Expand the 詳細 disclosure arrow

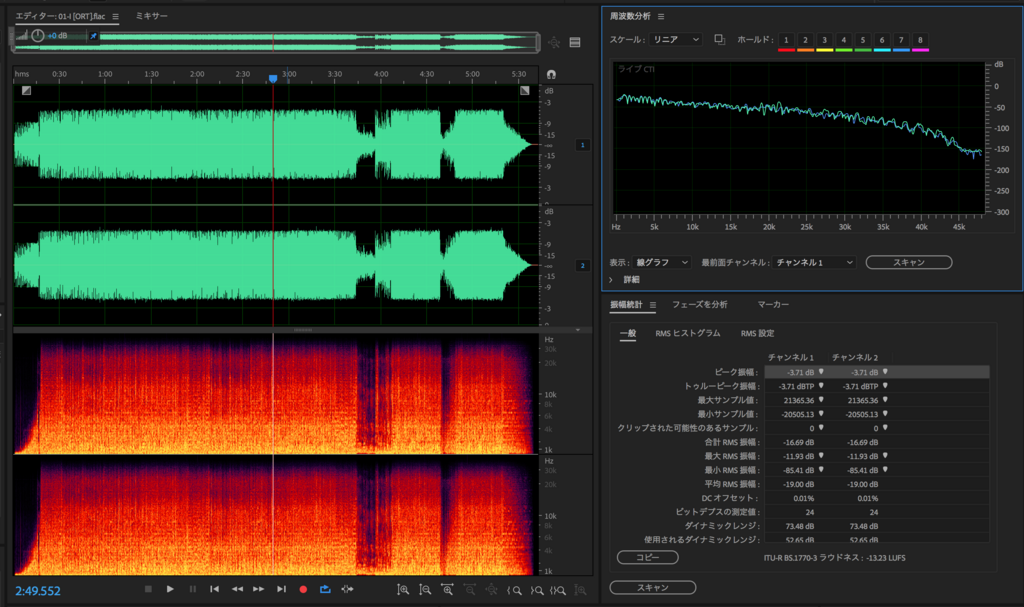pos(611,280)
